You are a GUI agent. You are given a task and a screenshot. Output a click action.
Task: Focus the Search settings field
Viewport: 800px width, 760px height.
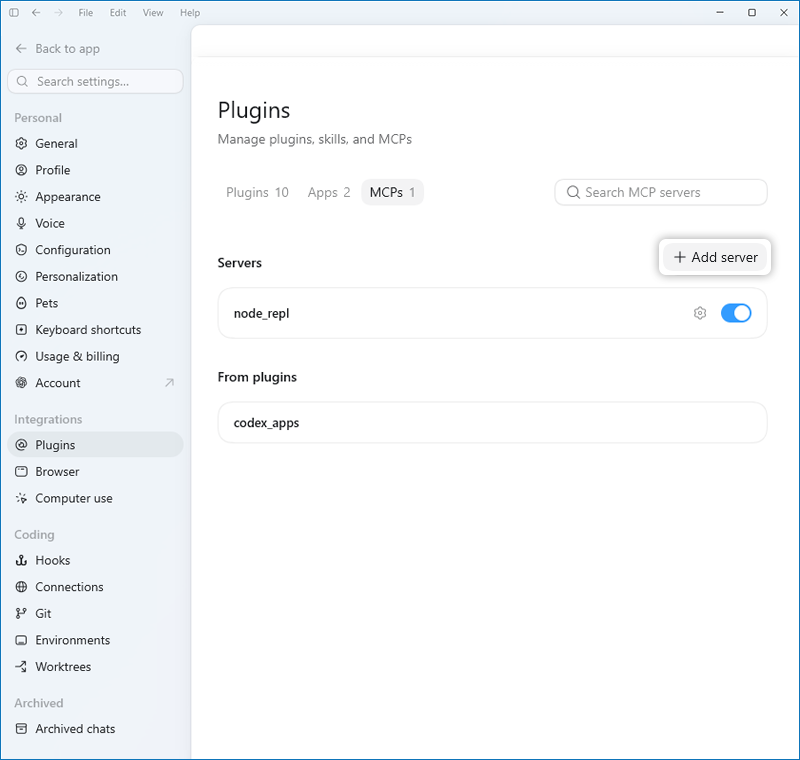tap(95, 82)
